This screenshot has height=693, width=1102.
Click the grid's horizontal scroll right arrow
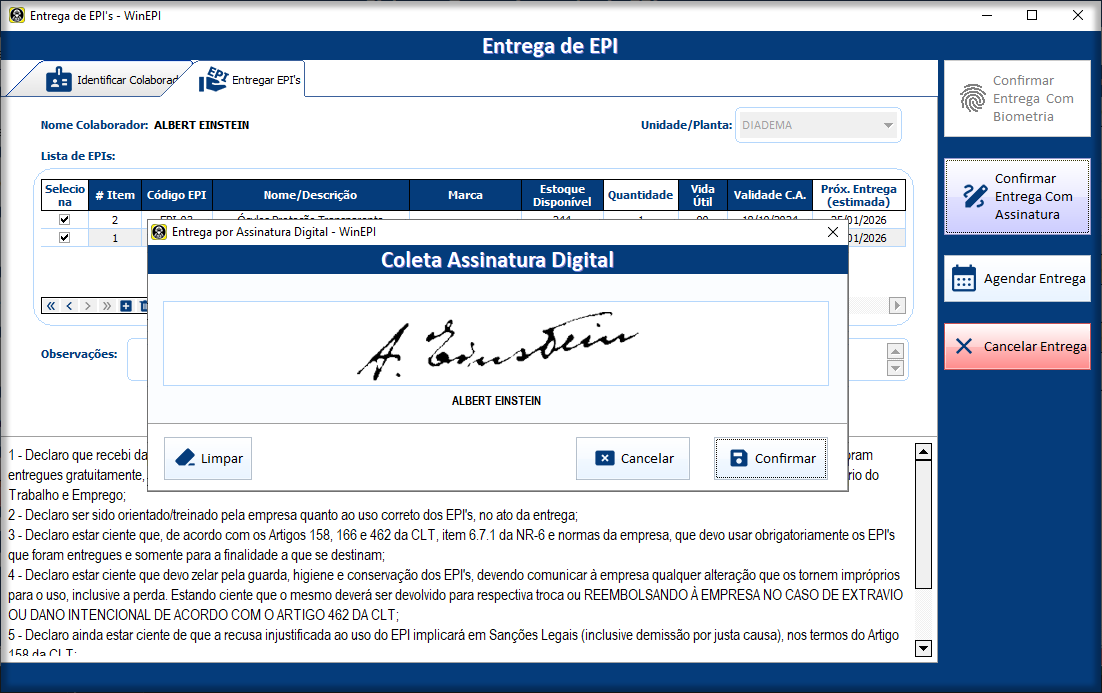[x=897, y=306]
